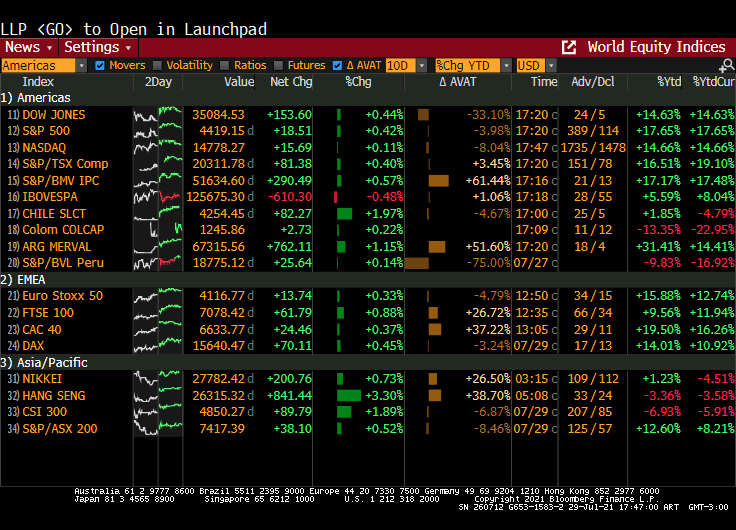
Task: Click S&P/BMV IPC orange AVAT bar
Action: click(x=438, y=181)
